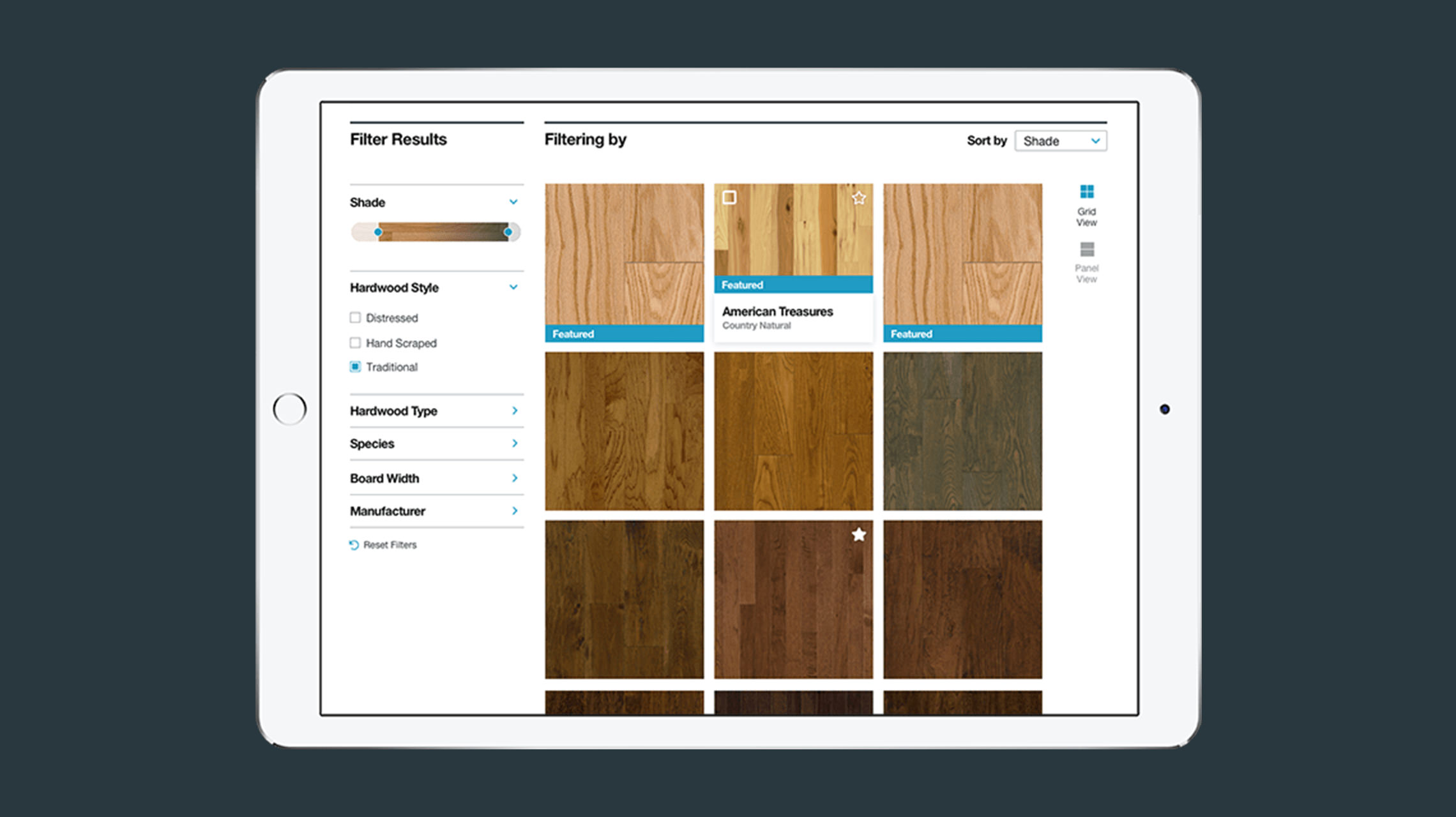The height and width of the screenshot is (817, 1456).
Task: Open third Featured light oak tile
Action: coord(962,263)
